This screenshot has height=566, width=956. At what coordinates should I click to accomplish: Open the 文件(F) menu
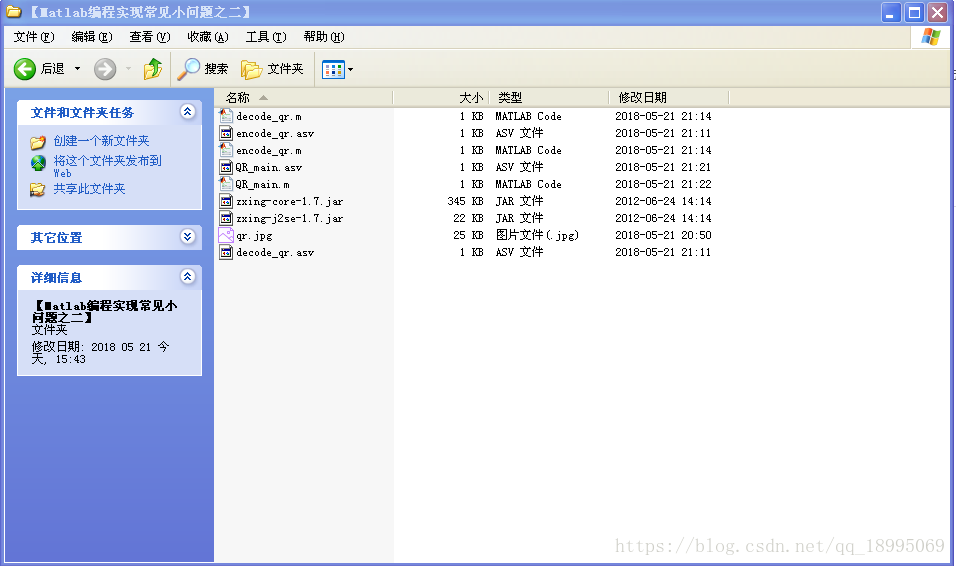[x=34, y=37]
